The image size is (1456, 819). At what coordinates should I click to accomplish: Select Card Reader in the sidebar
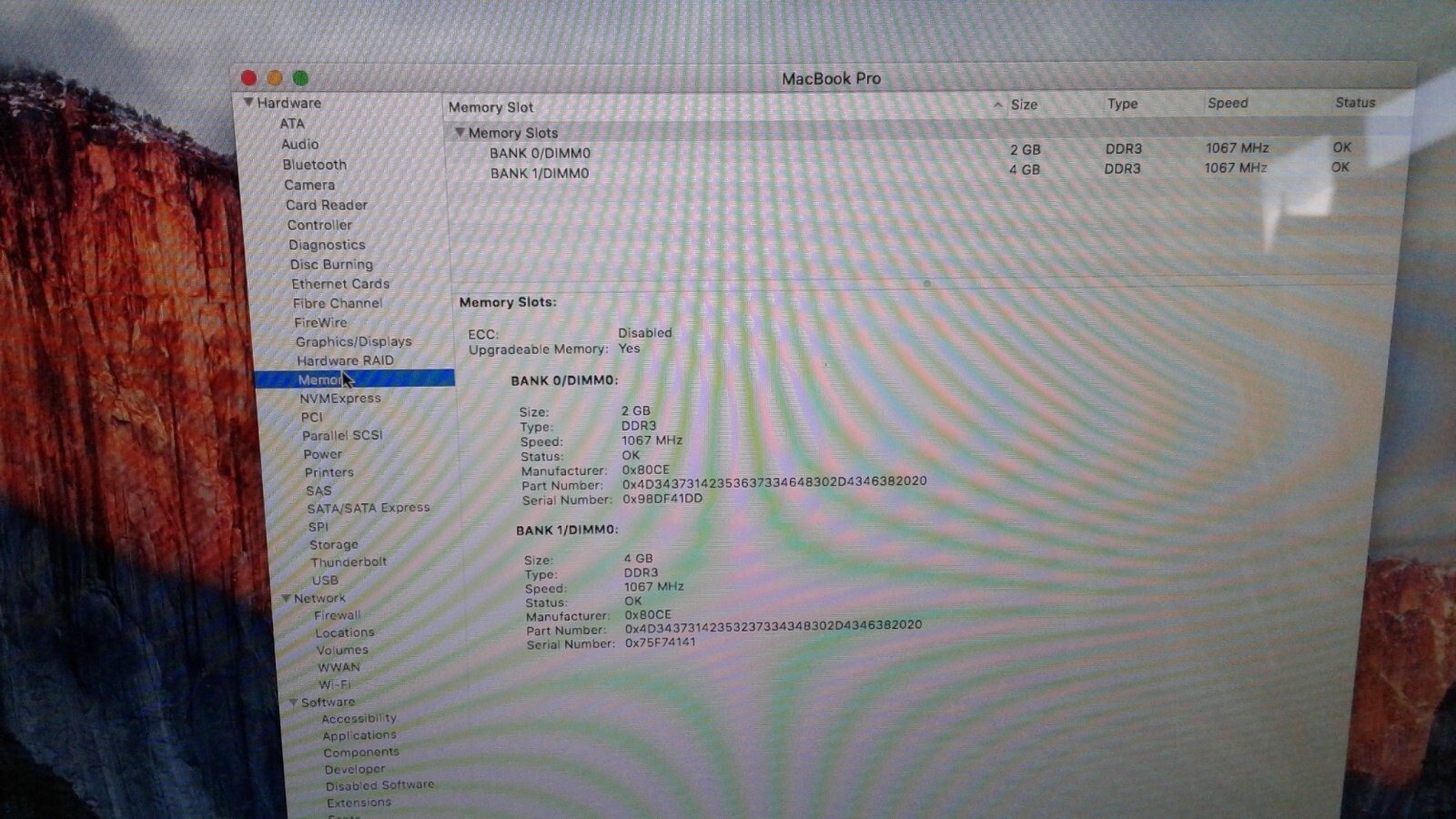pos(327,205)
